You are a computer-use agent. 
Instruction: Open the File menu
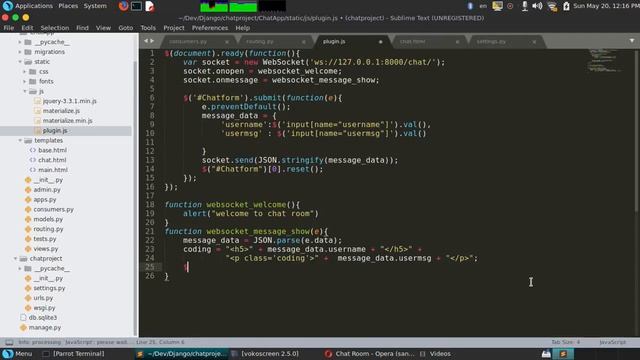pyautogui.click(x=9, y=28)
